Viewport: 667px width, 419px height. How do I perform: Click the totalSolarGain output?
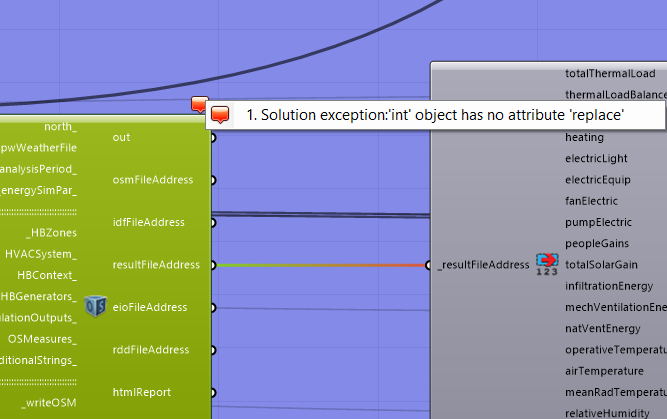(x=601, y=265)
